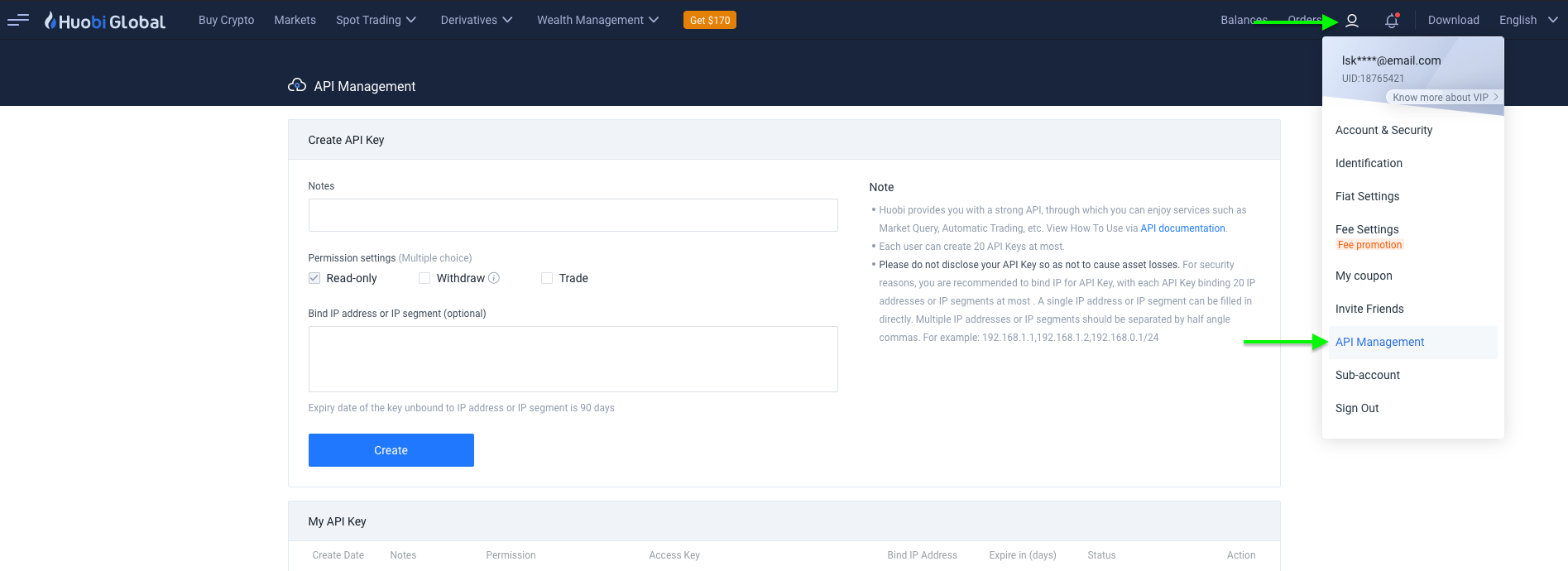The width and height of the screenshot is (1568, 571).
Task: Click the Action column header
Action: point(1241,555)
